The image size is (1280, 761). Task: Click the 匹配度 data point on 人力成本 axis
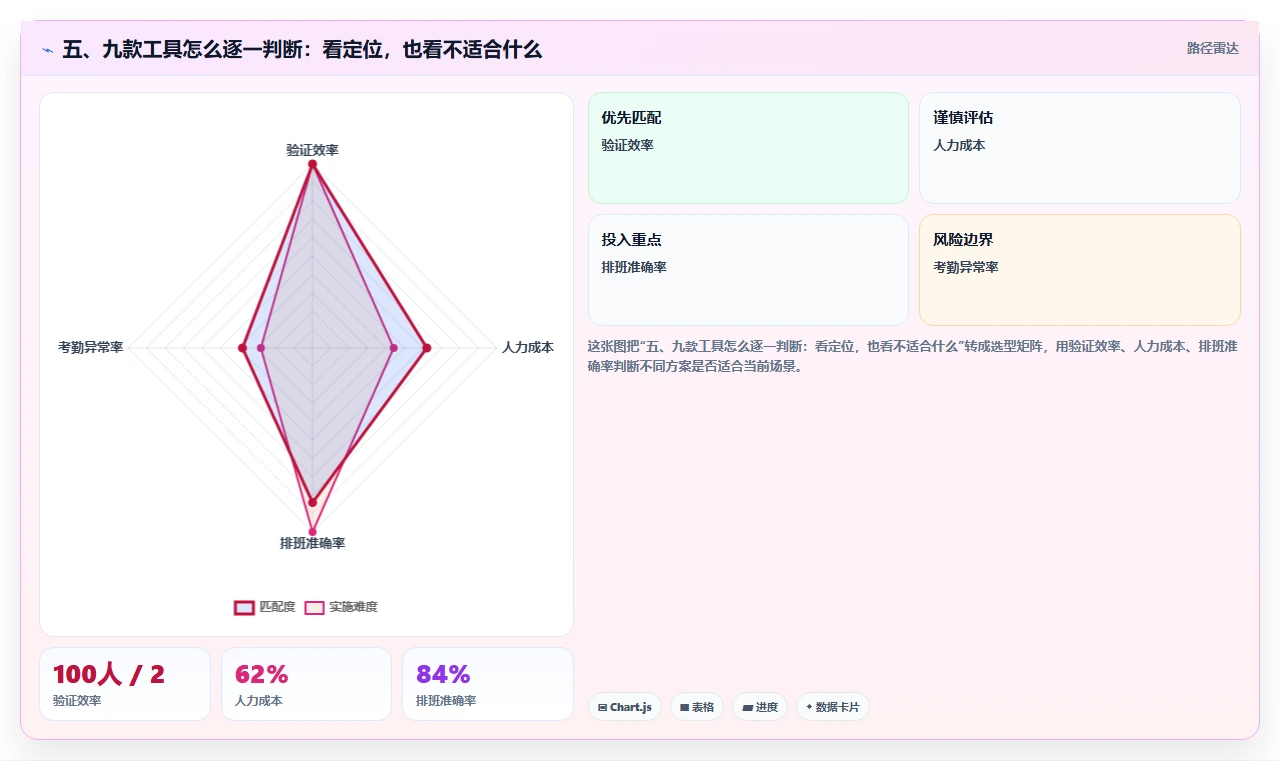click(427, 348)
